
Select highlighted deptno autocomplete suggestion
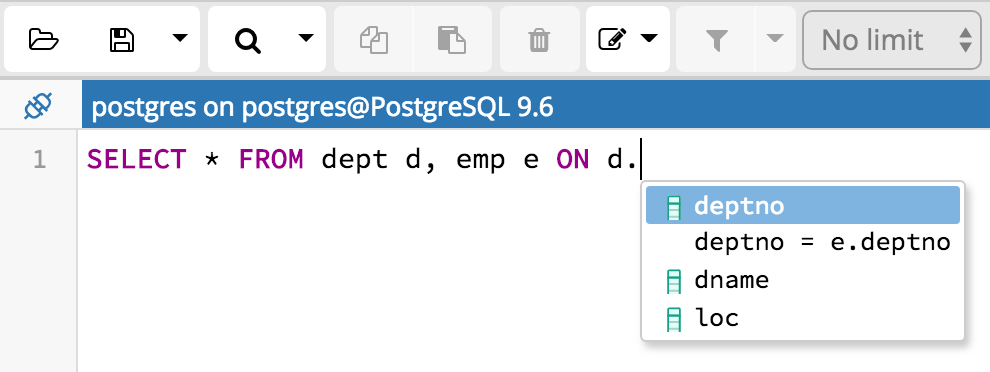point(802,206)
